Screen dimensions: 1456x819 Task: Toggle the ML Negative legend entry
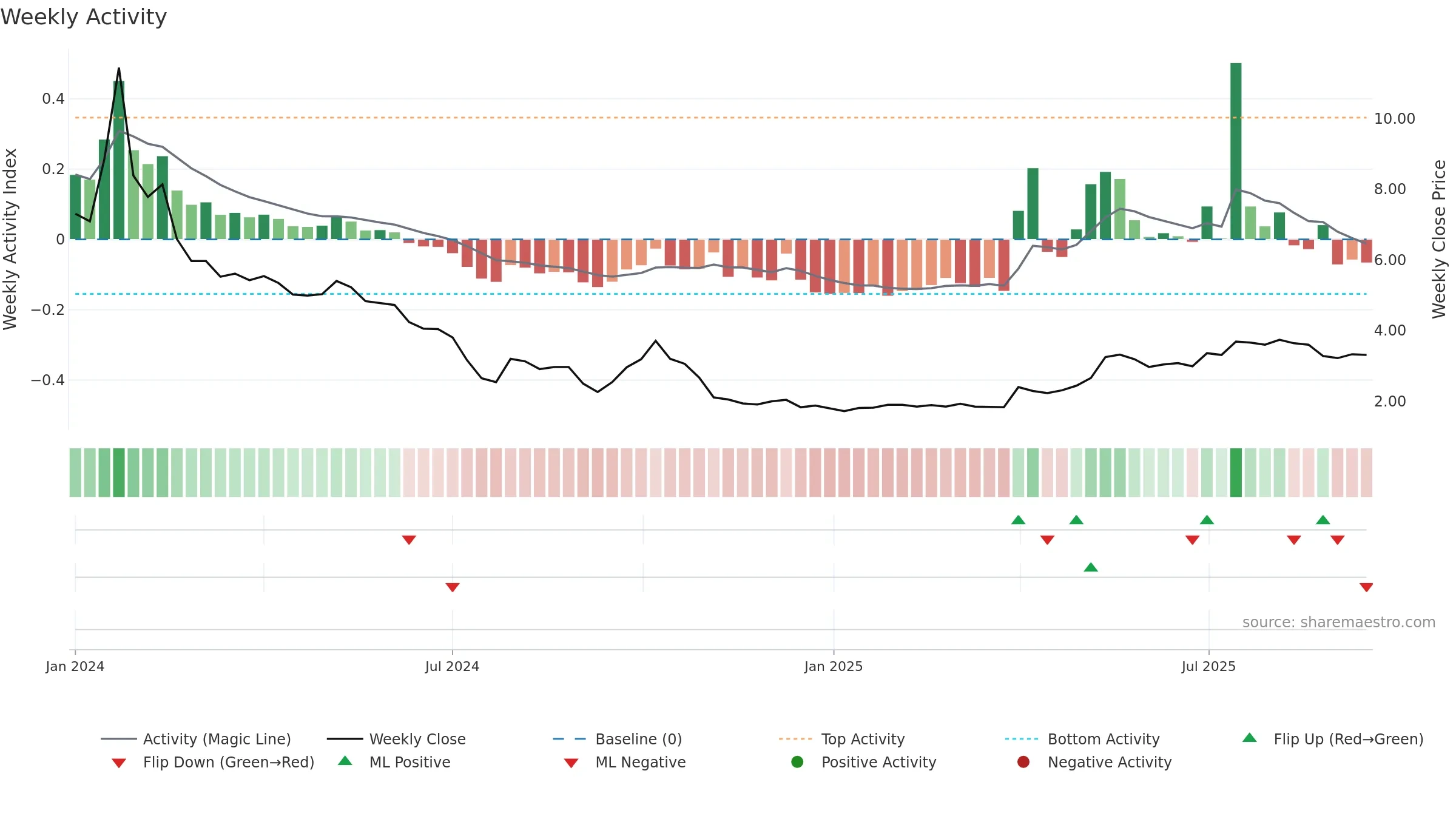tap(625, 762)
